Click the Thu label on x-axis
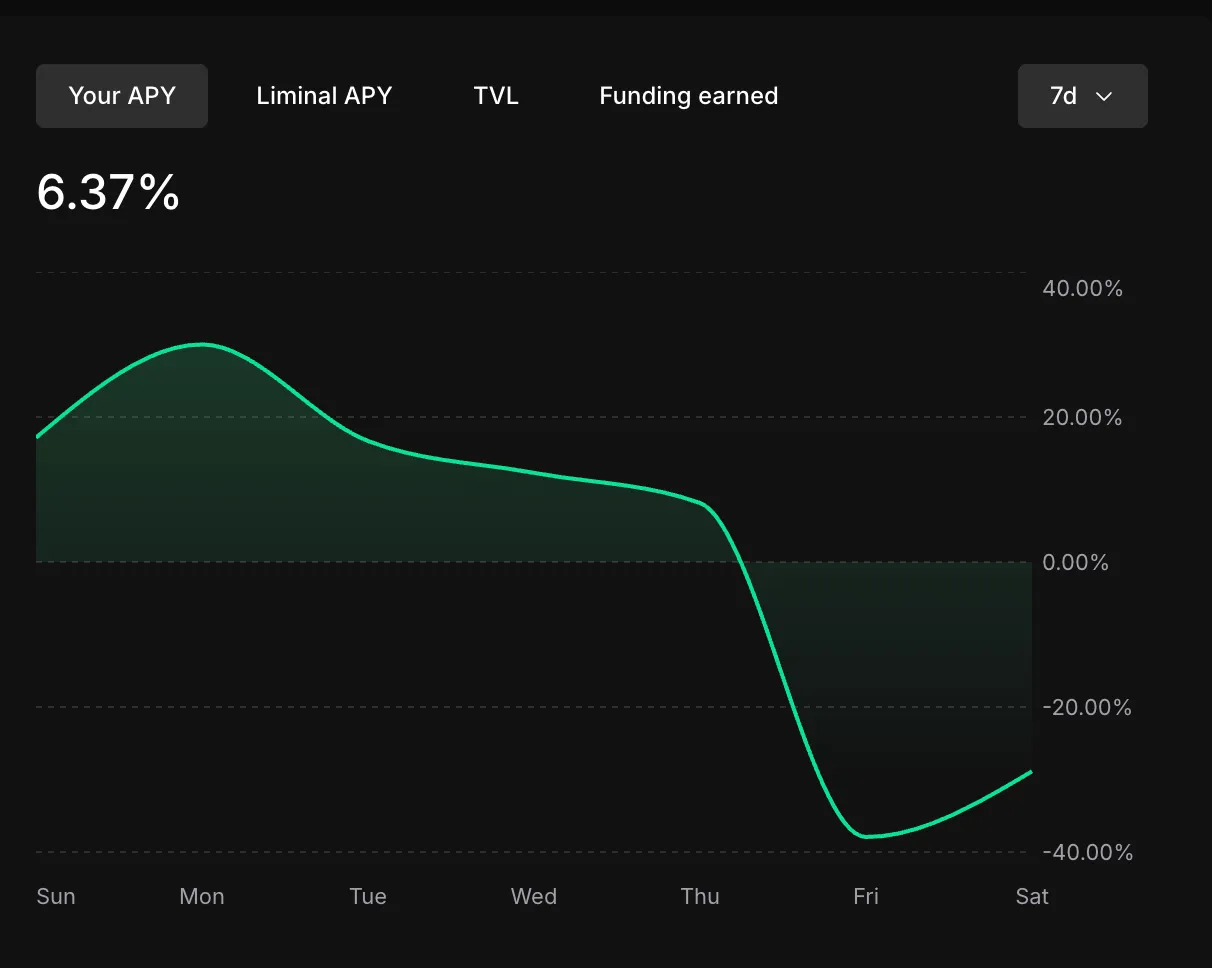 700,896
